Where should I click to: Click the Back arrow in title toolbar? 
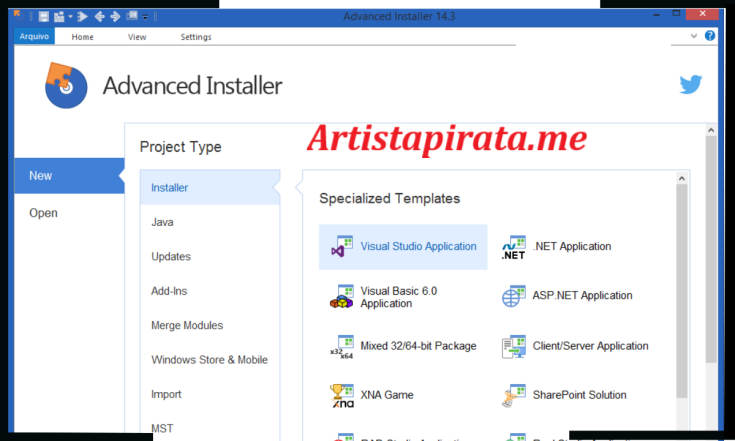(x=99, y=17)
